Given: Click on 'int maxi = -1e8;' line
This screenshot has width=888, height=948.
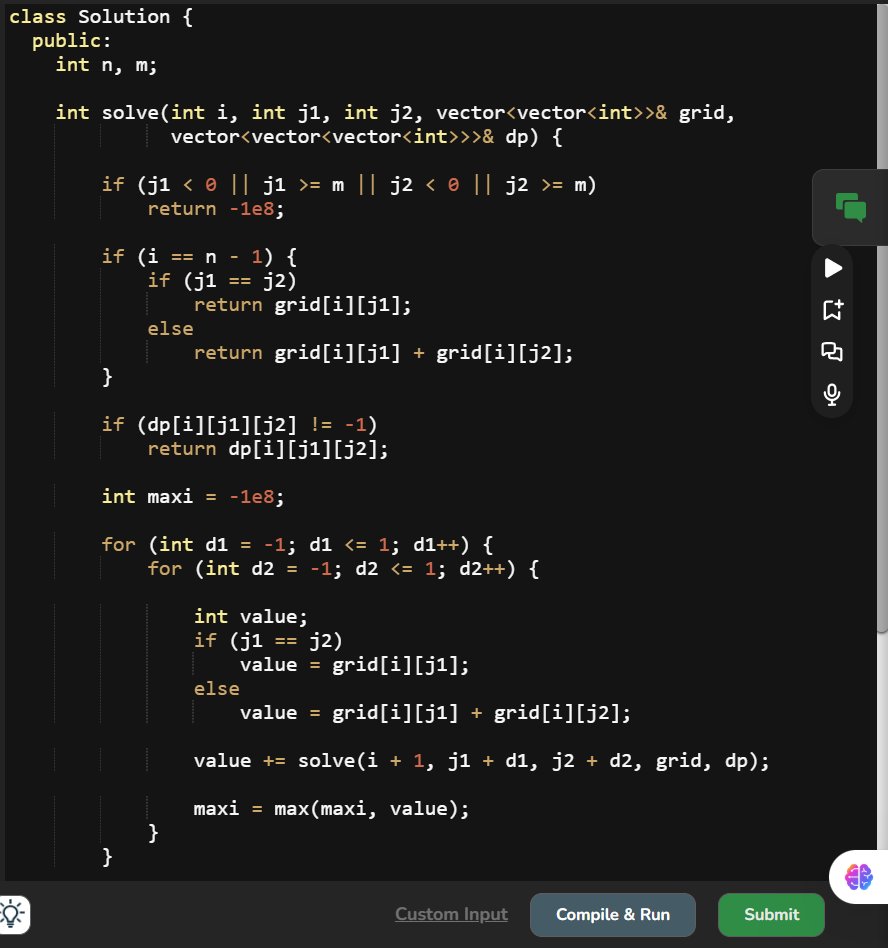Looking at the screenshot, I should [x=193, y=496].
